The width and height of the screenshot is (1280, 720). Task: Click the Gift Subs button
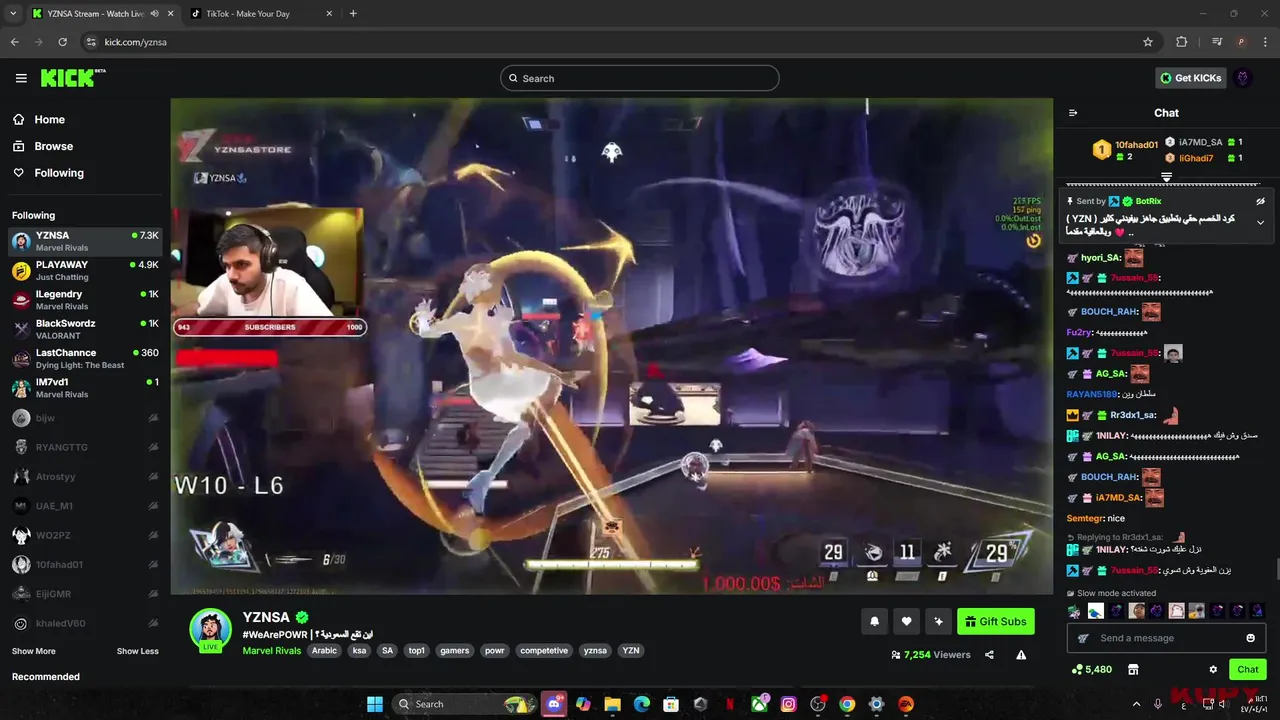(x=995, y=621)
